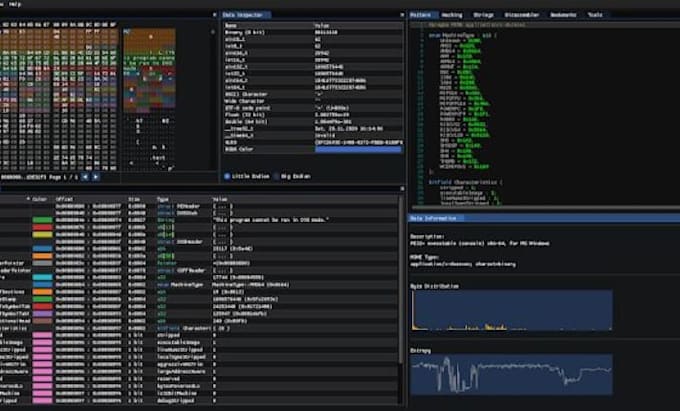680x411 pixels.
Task: Open the Help menu
Action: click(x=14, y=4)
